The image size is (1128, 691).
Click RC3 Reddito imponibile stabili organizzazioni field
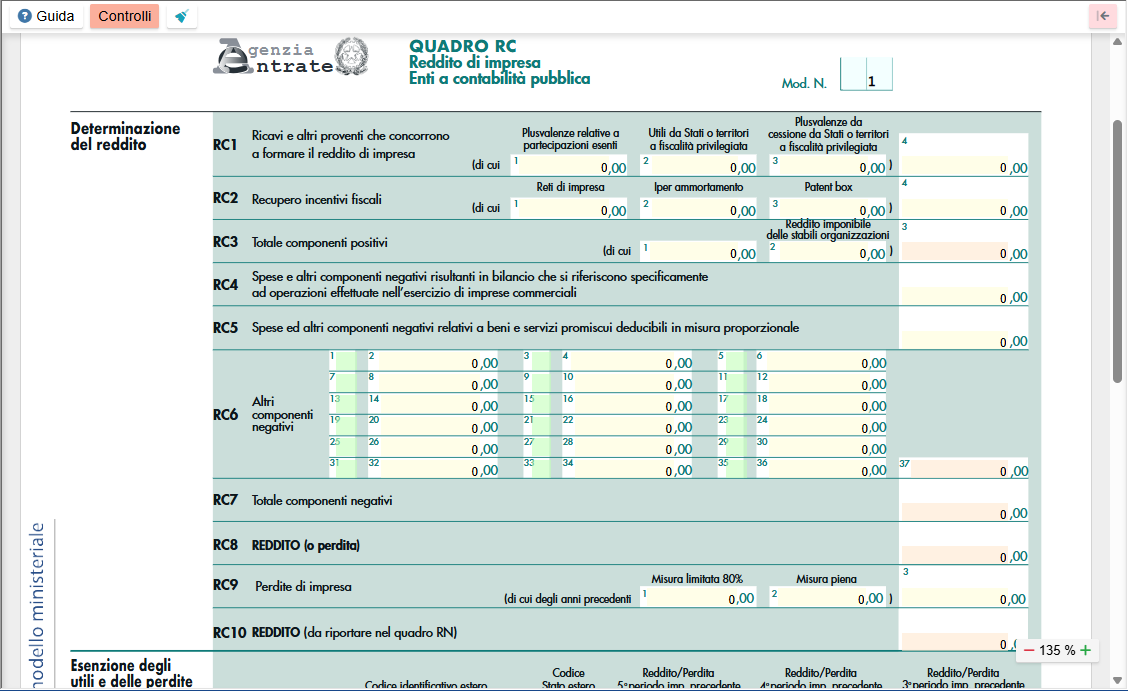(x=828, y=252)
